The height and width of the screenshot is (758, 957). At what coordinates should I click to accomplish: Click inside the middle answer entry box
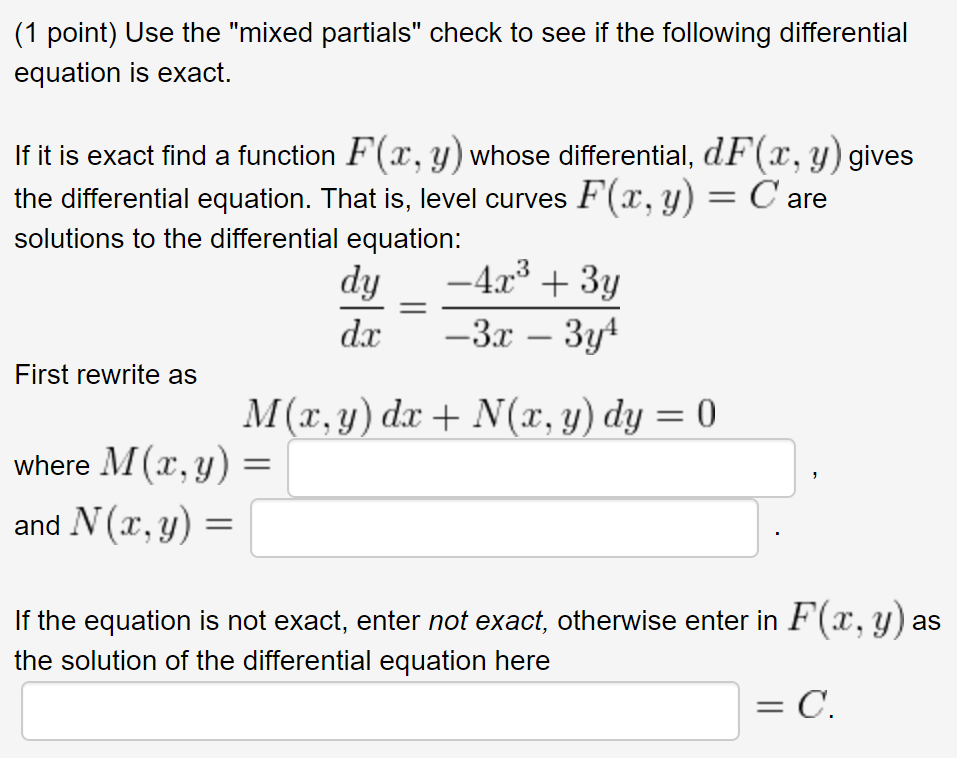coord(505,527)
